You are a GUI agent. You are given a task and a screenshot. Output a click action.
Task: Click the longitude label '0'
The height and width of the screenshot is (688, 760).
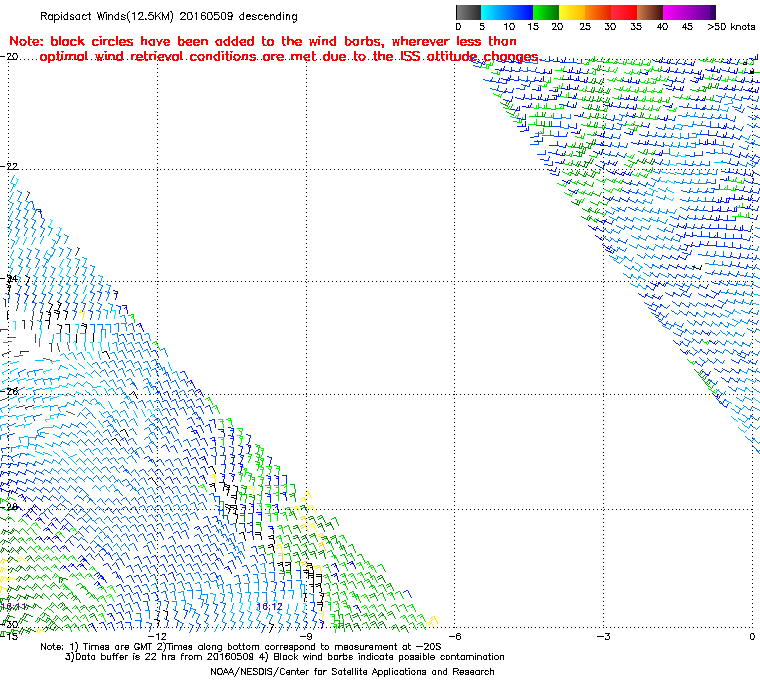point(752,636)
